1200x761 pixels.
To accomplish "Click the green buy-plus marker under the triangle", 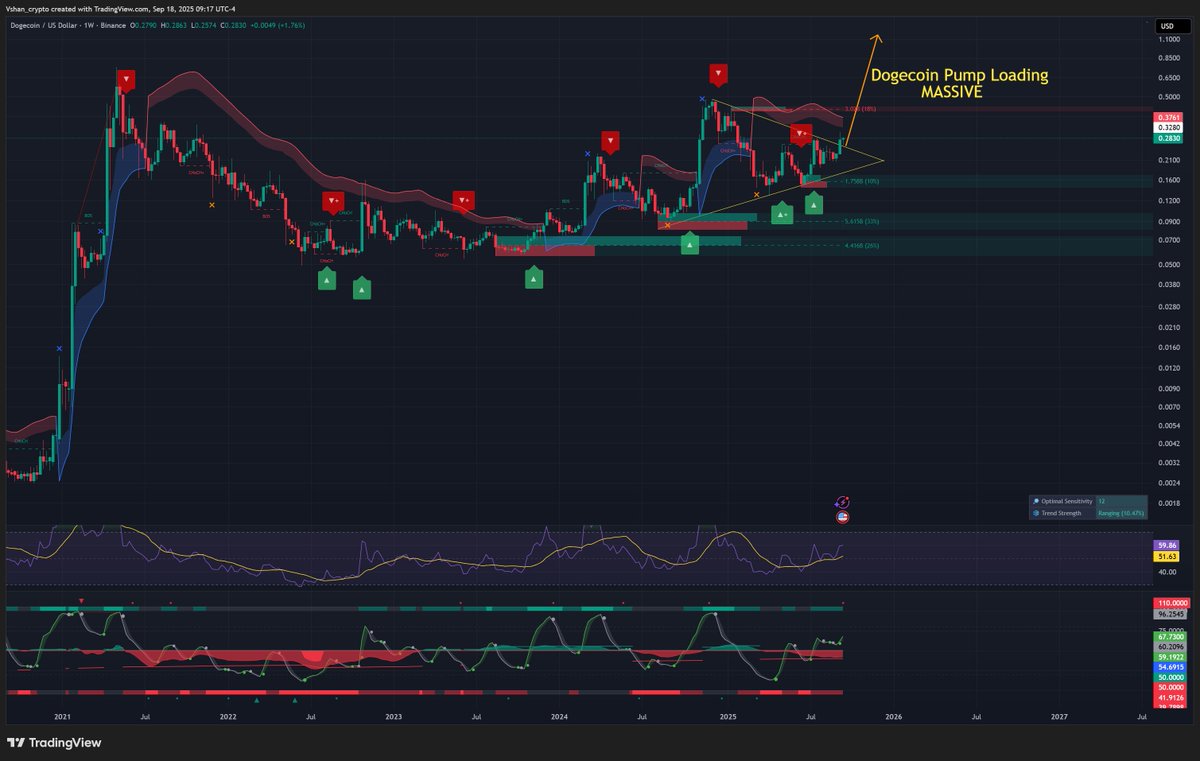I will click(782, 214).
